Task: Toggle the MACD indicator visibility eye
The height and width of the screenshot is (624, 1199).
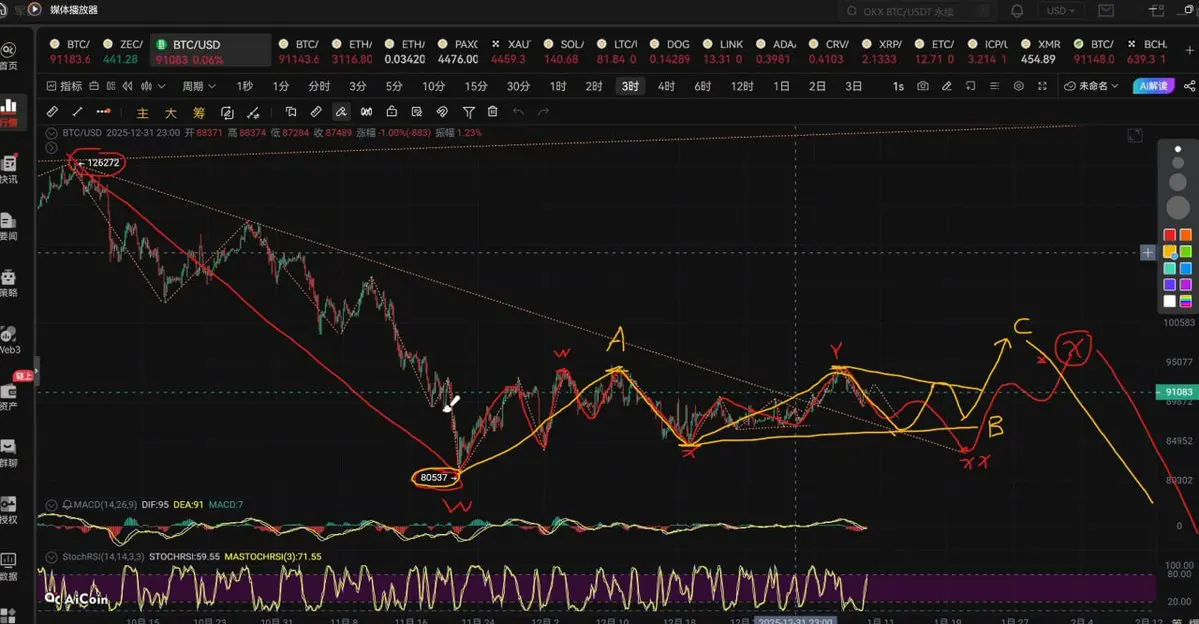Action: [51, 505]
